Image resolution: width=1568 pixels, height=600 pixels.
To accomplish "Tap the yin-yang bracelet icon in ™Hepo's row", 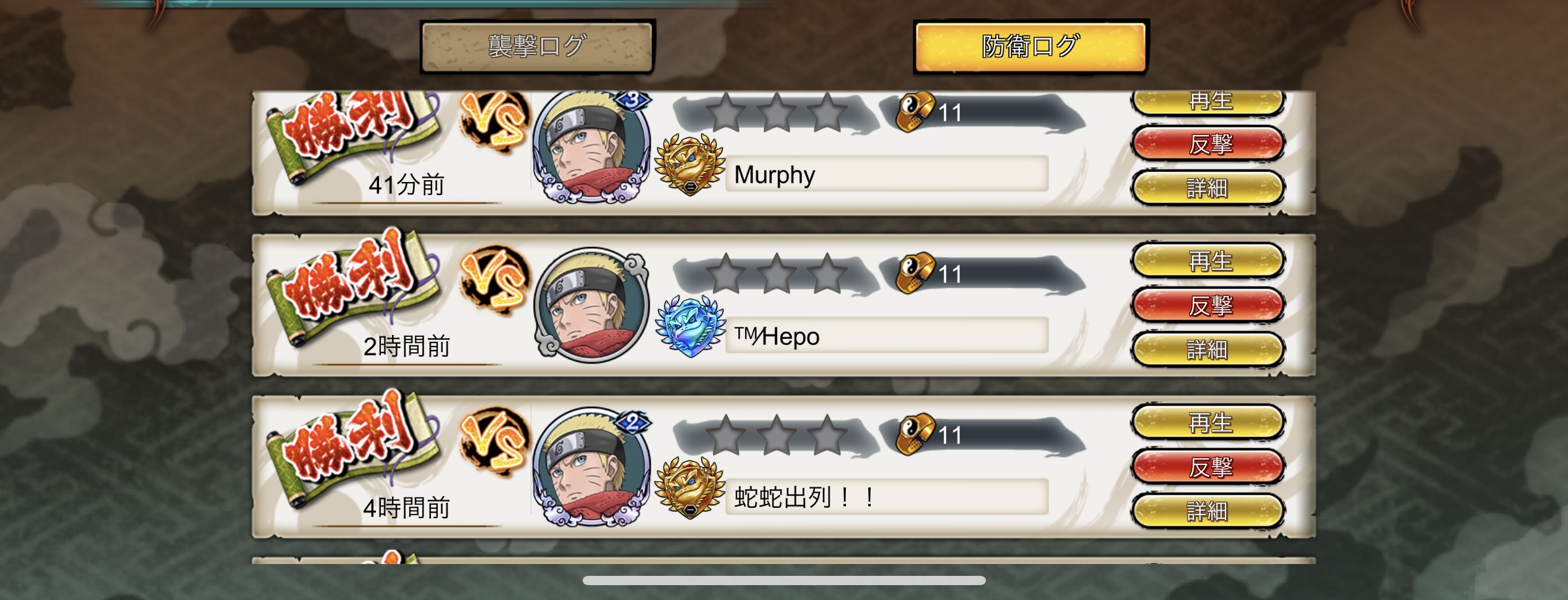I will [915, 272].
